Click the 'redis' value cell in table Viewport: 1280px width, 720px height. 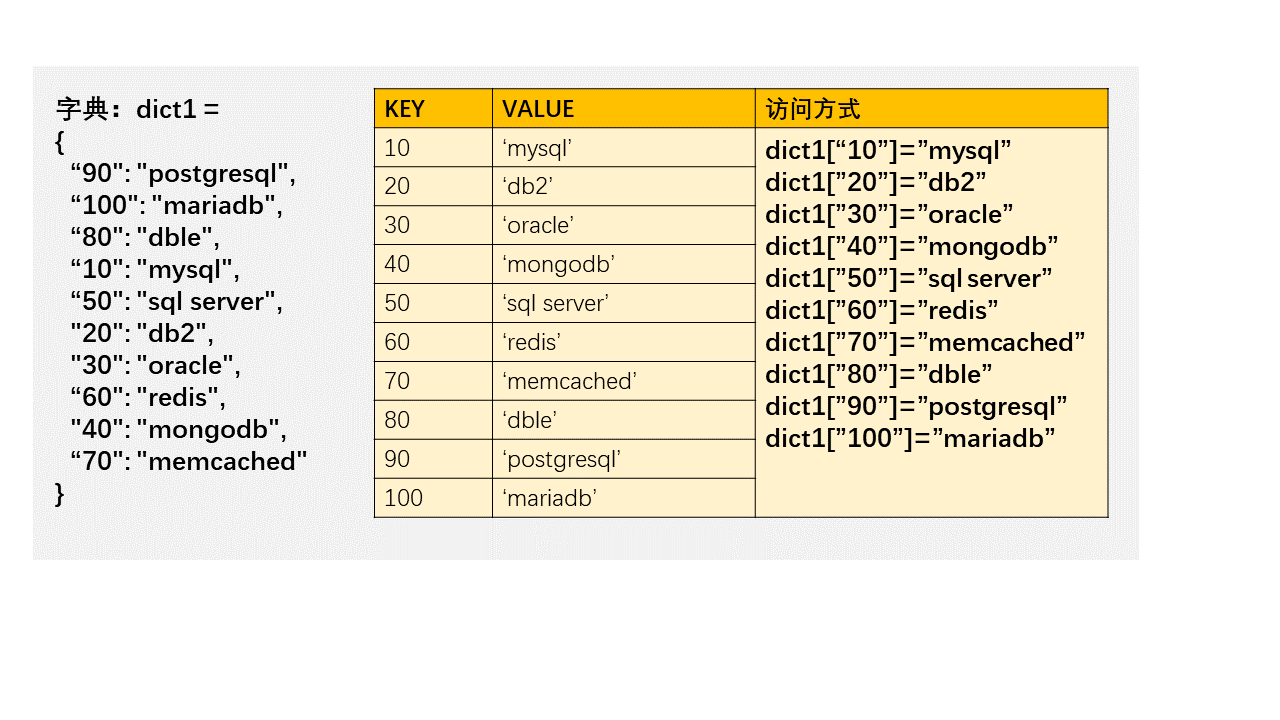pos(623,343)
